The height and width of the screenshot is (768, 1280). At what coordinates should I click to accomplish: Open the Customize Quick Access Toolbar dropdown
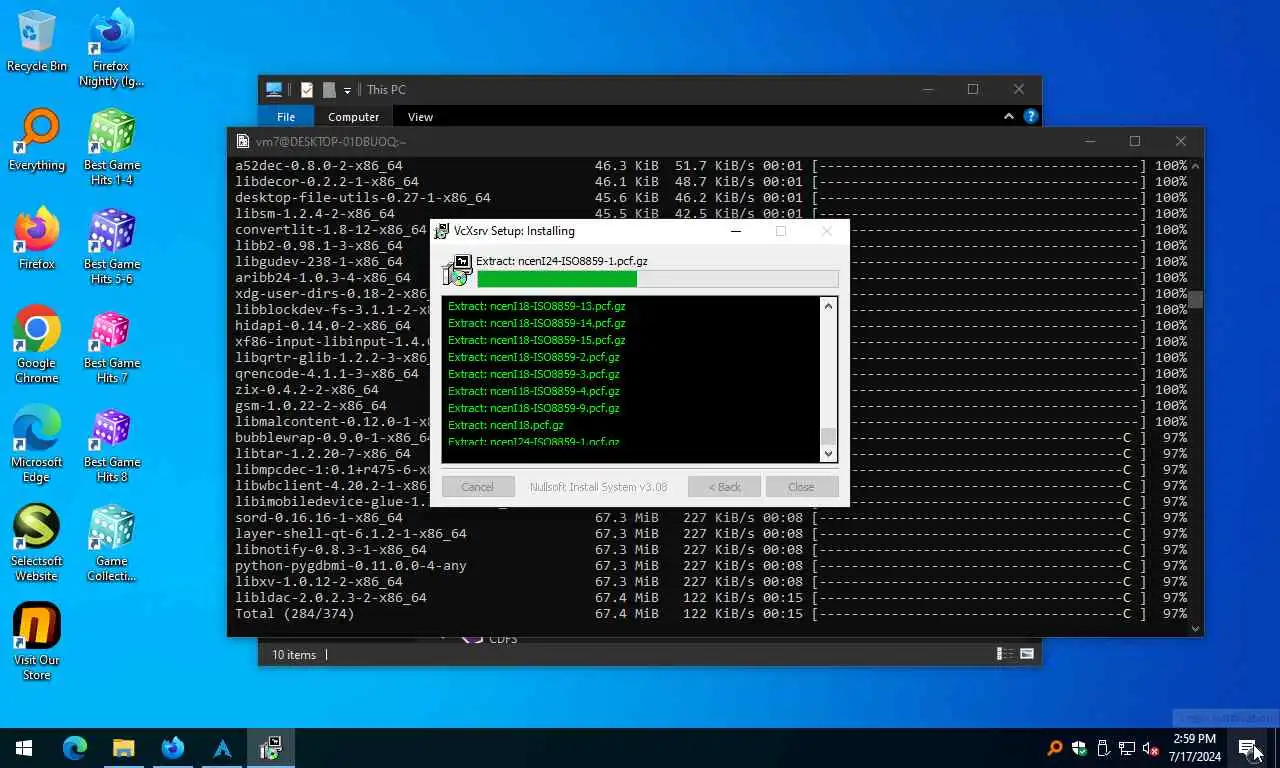pyautogui.click(x=347, y=90)
